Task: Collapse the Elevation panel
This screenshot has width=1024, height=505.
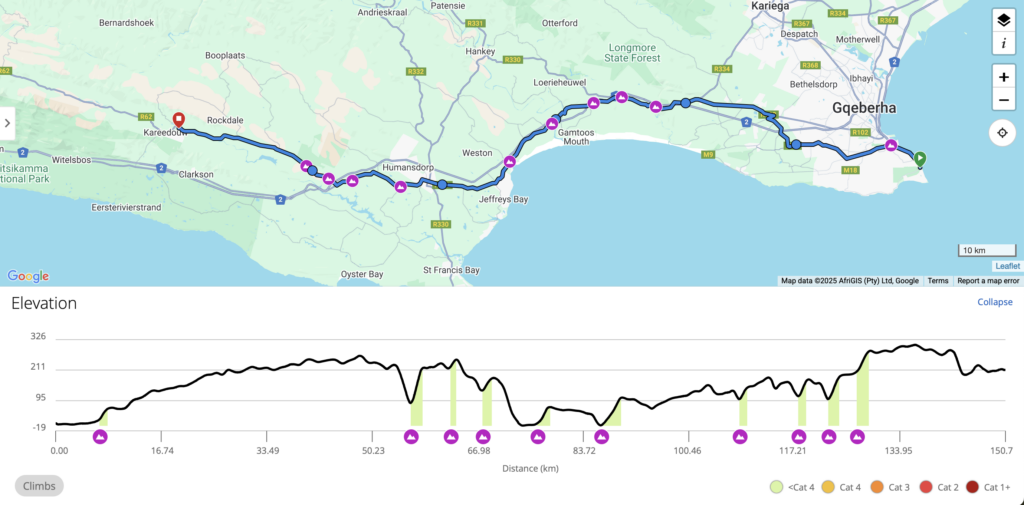Action: click(994, 302)
